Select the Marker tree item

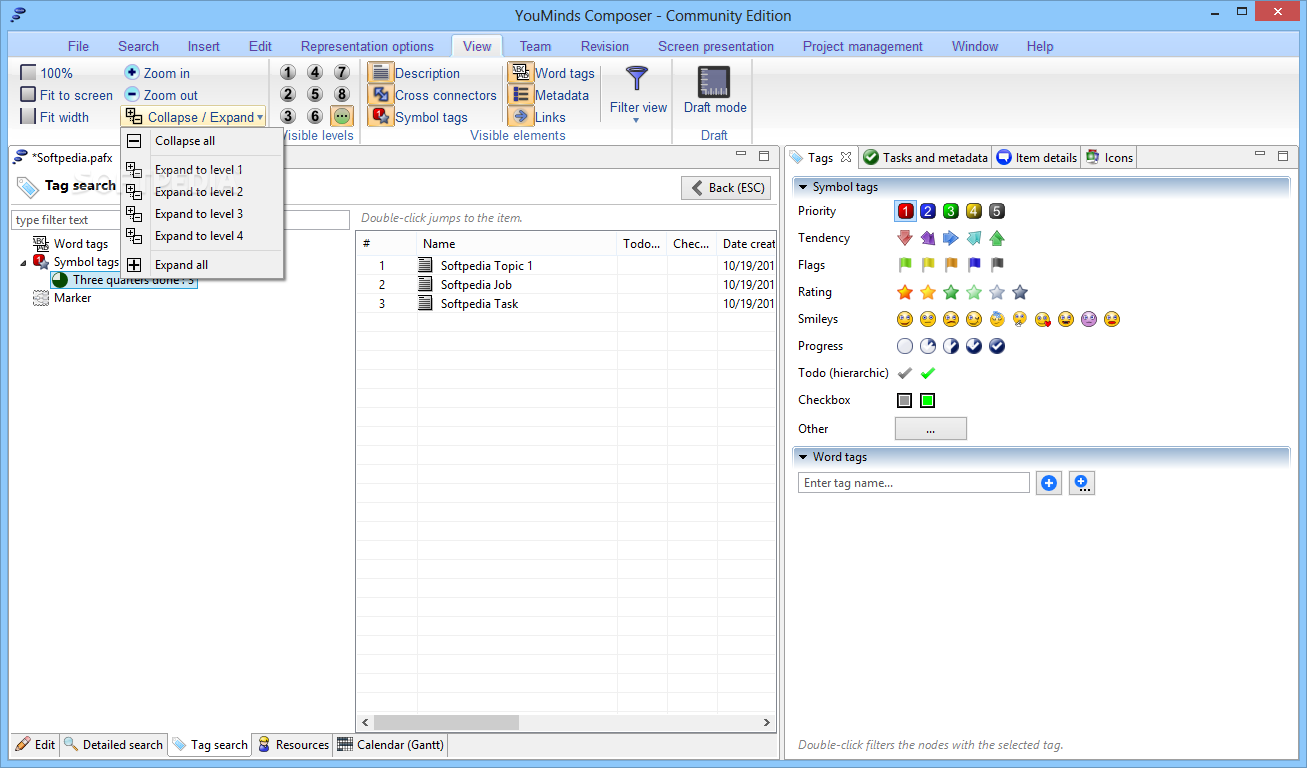pos(62,298)
